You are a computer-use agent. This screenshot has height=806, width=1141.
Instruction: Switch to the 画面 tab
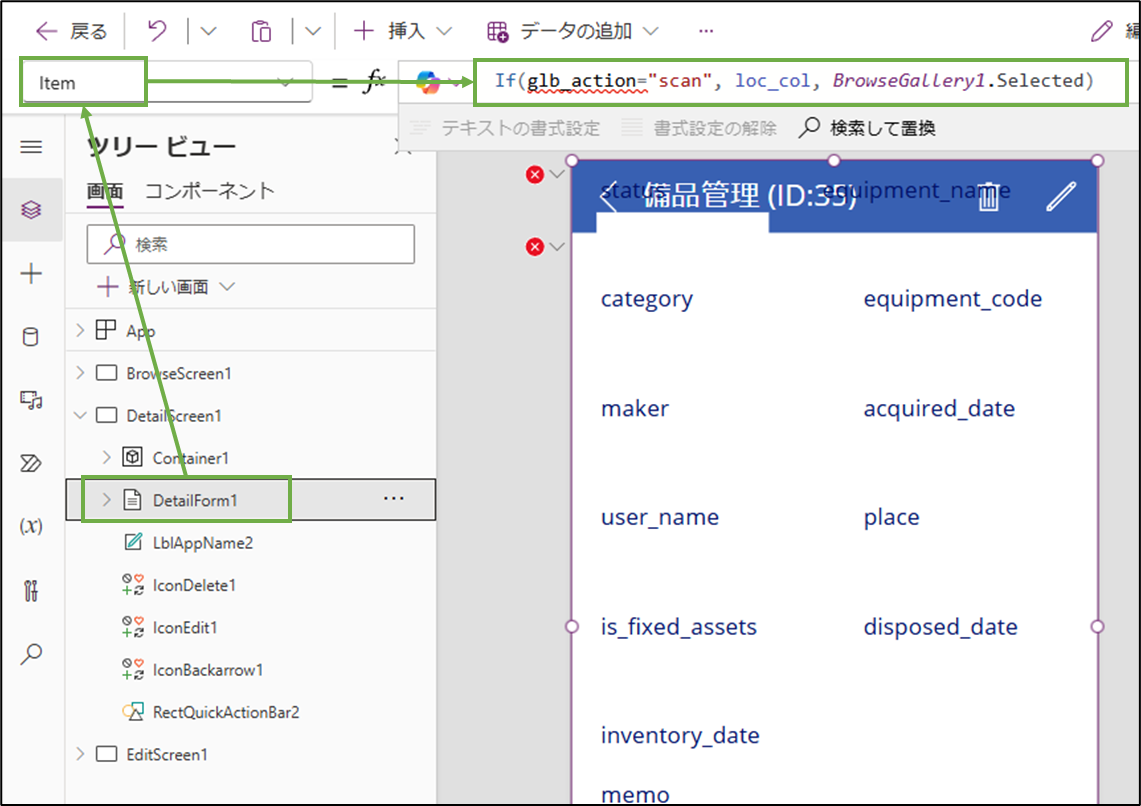click(105, 191)
